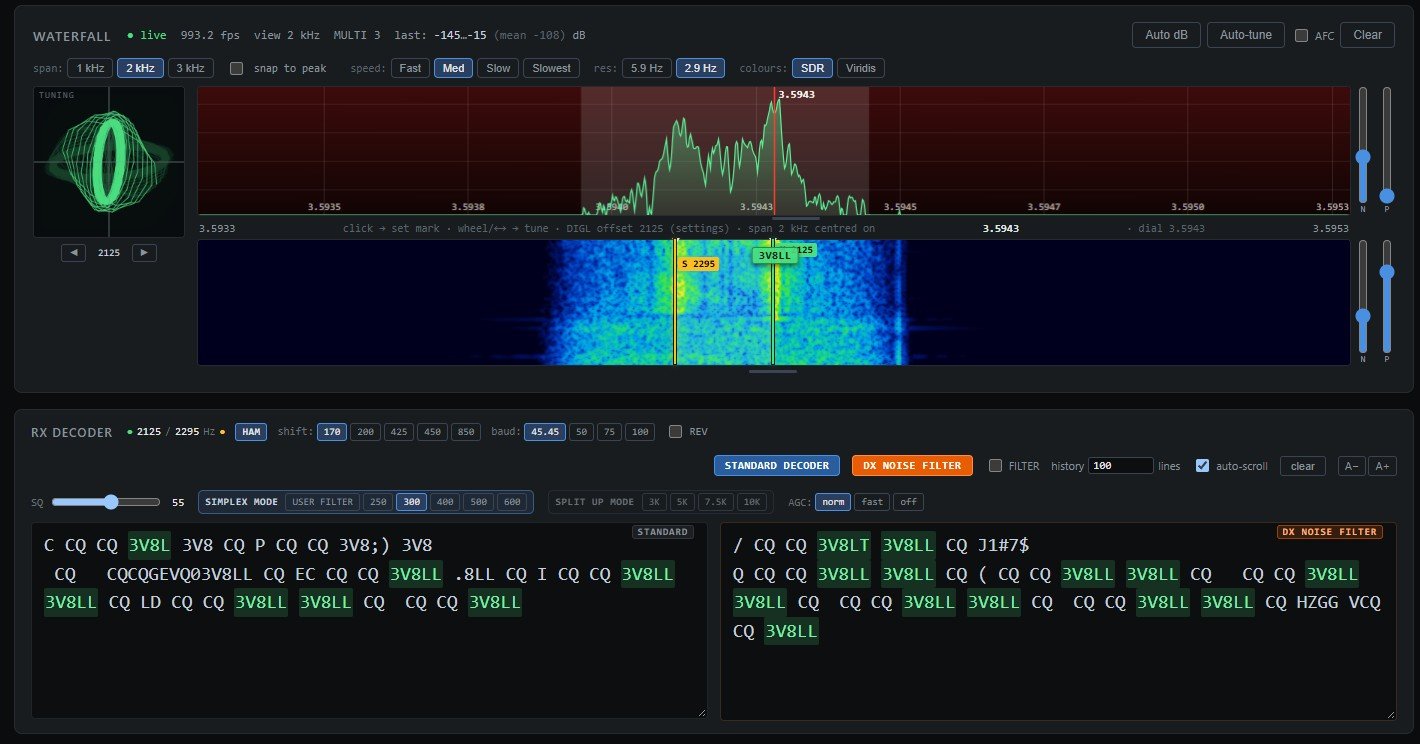Viewport: 1420px width, 744px height.
Task: Switch colours to Viridis palette
Action: 861,68
